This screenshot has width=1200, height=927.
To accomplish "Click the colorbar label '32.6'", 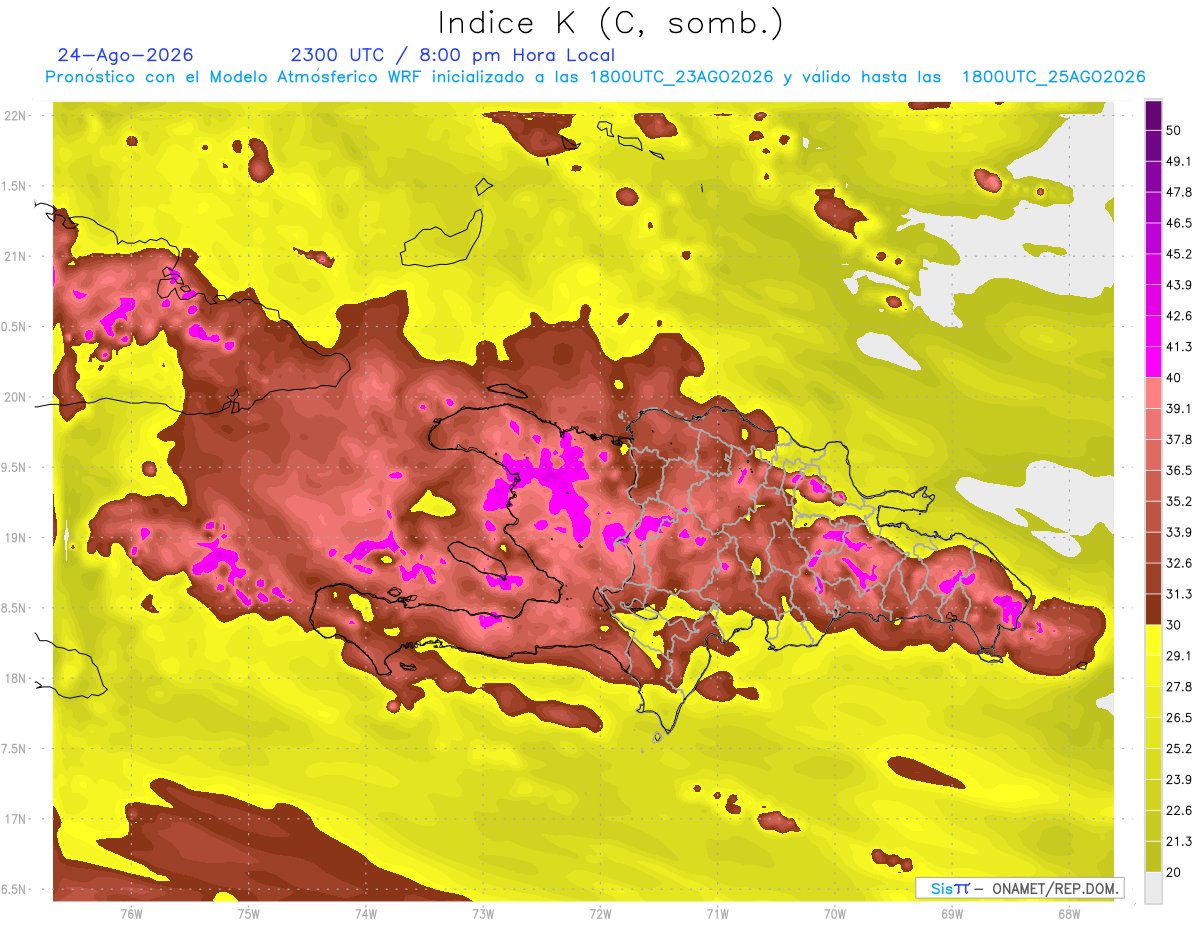I will [1178, 563].
